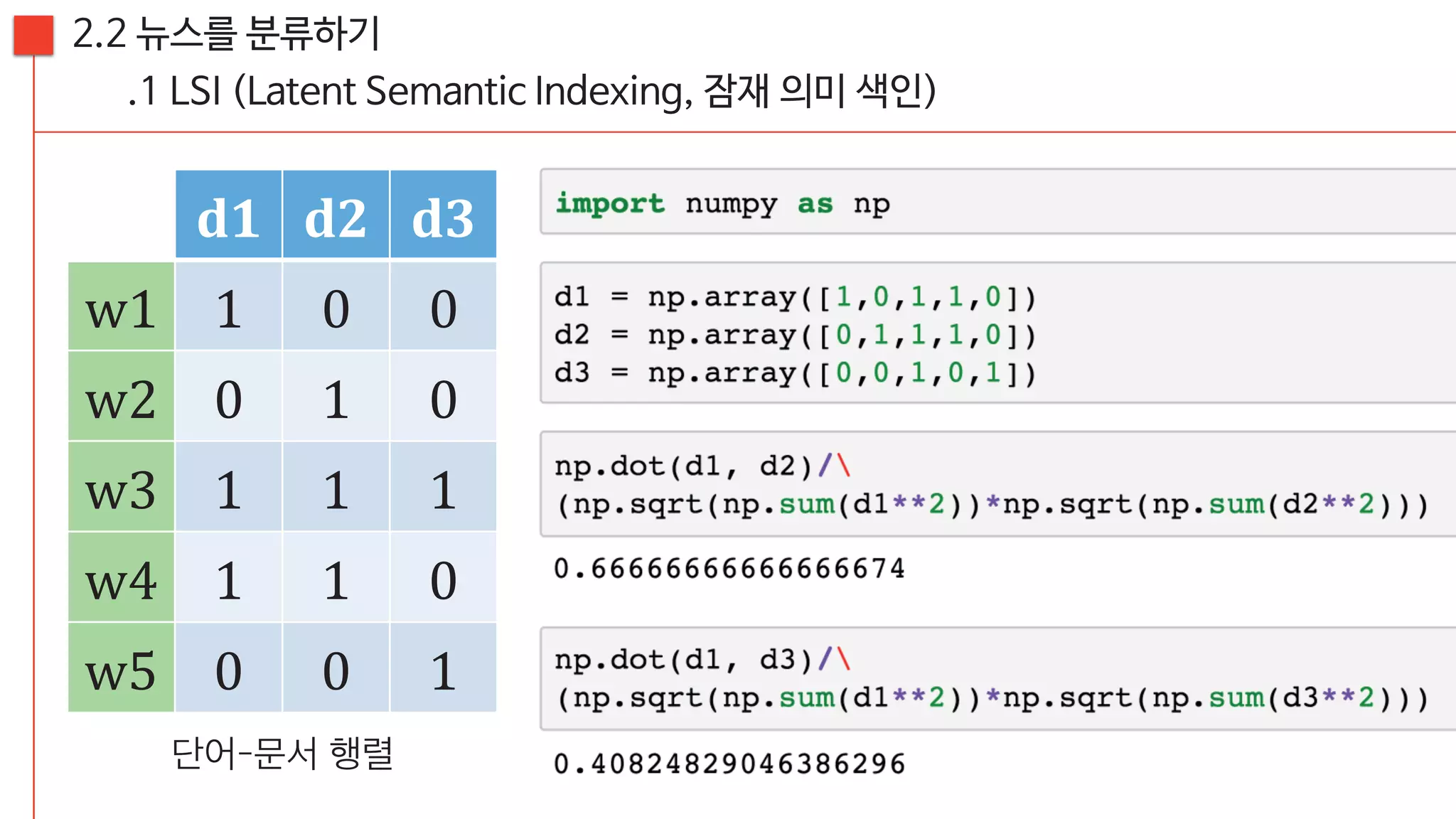Viewport: 1456px width, 819px height.
Task: Click the 'd3 = np.array' code line
Action: tap(795, 373)
